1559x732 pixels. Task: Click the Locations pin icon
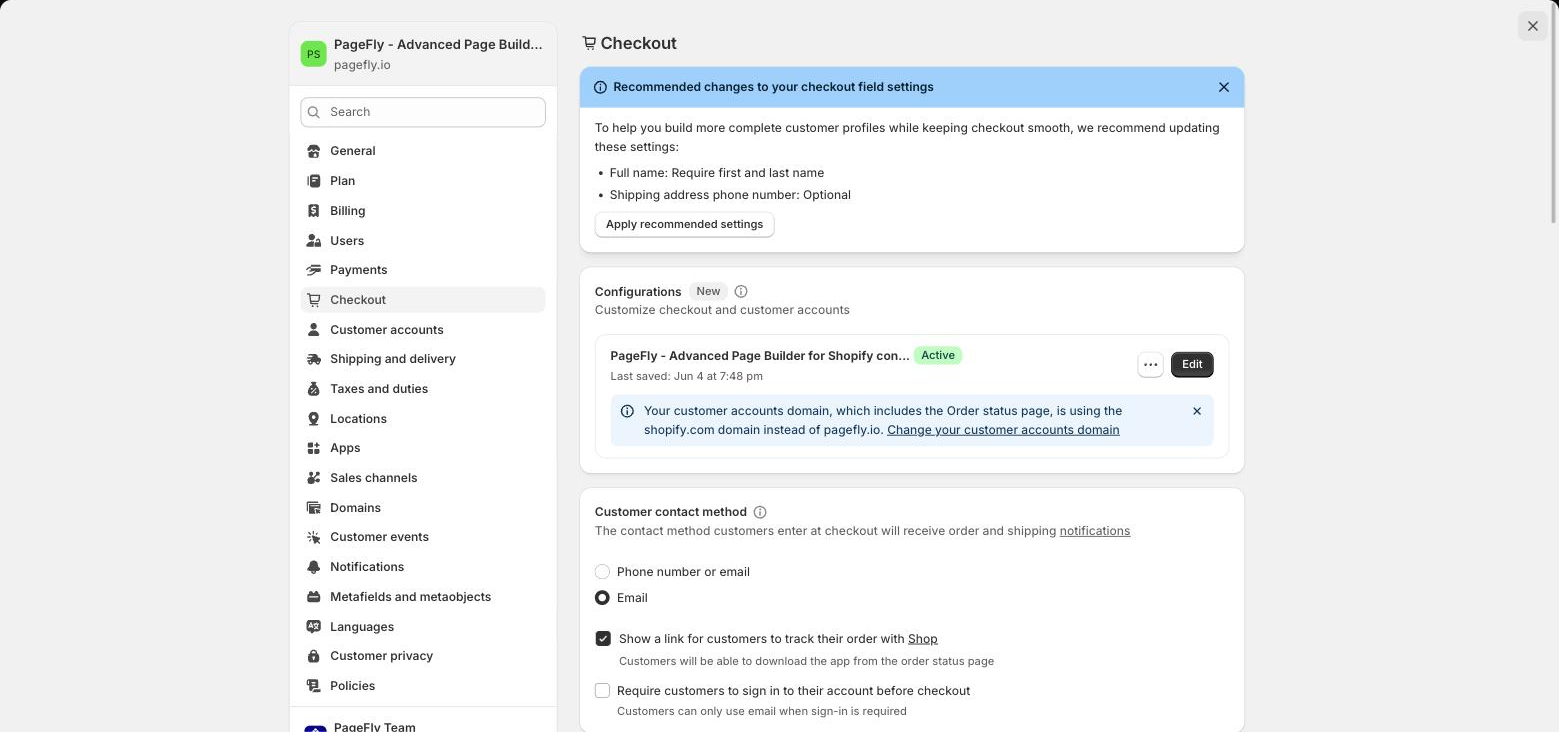pyautogui.click(x=314, y=419)
